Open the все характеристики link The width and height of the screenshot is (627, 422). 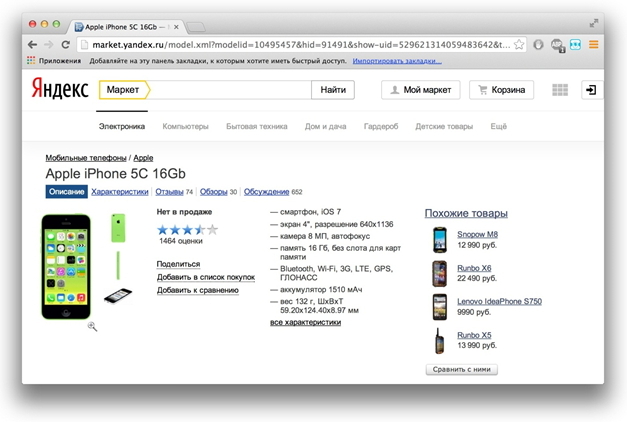click(x=305, y=322)
